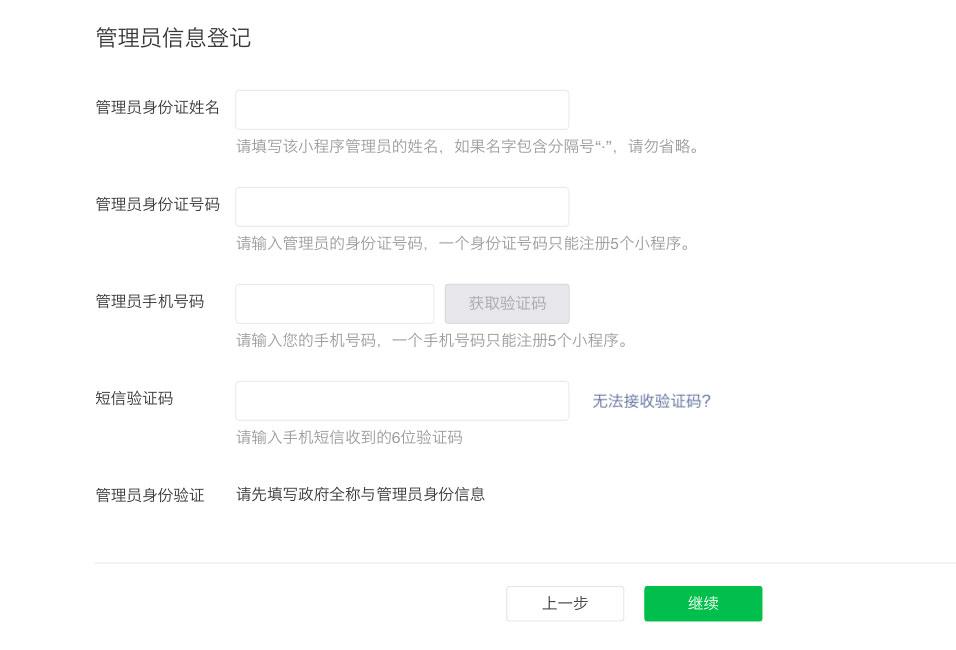956x650 pixels.
Task: Click the 管理员信息登记 page title
Action: pyautogui.click(x=174, y=38)
